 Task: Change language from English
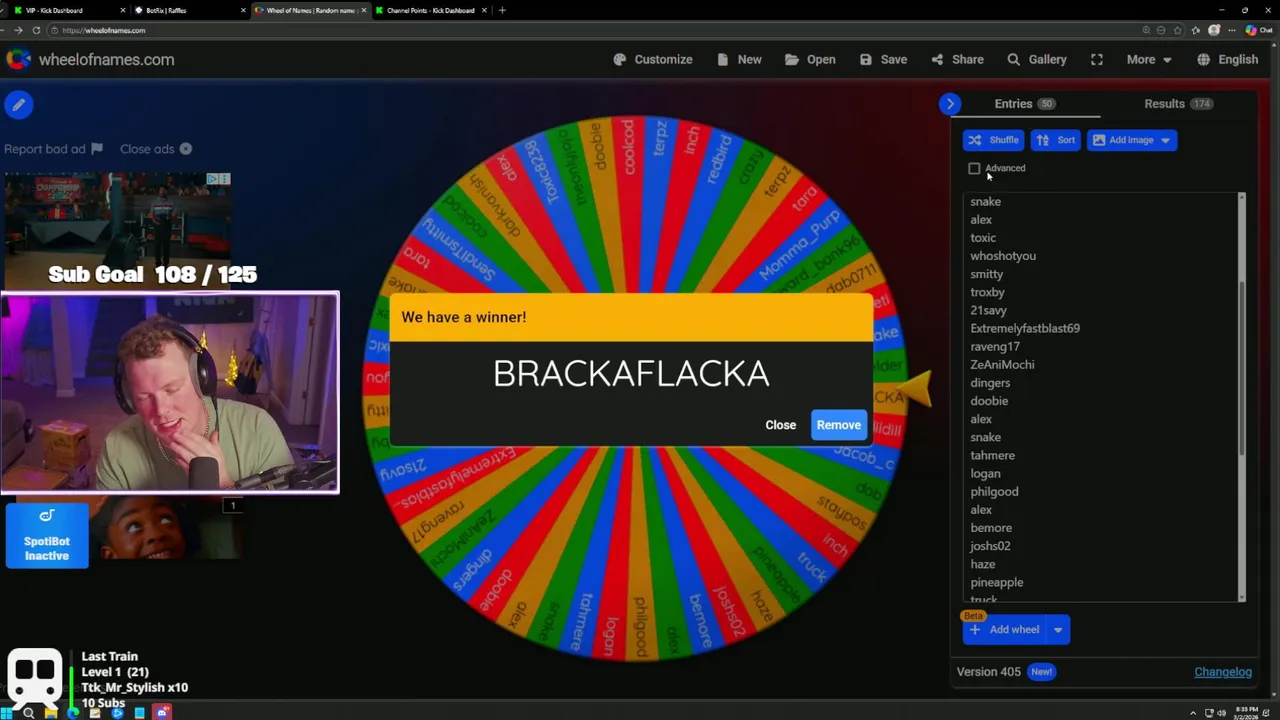pos(1228,60)
